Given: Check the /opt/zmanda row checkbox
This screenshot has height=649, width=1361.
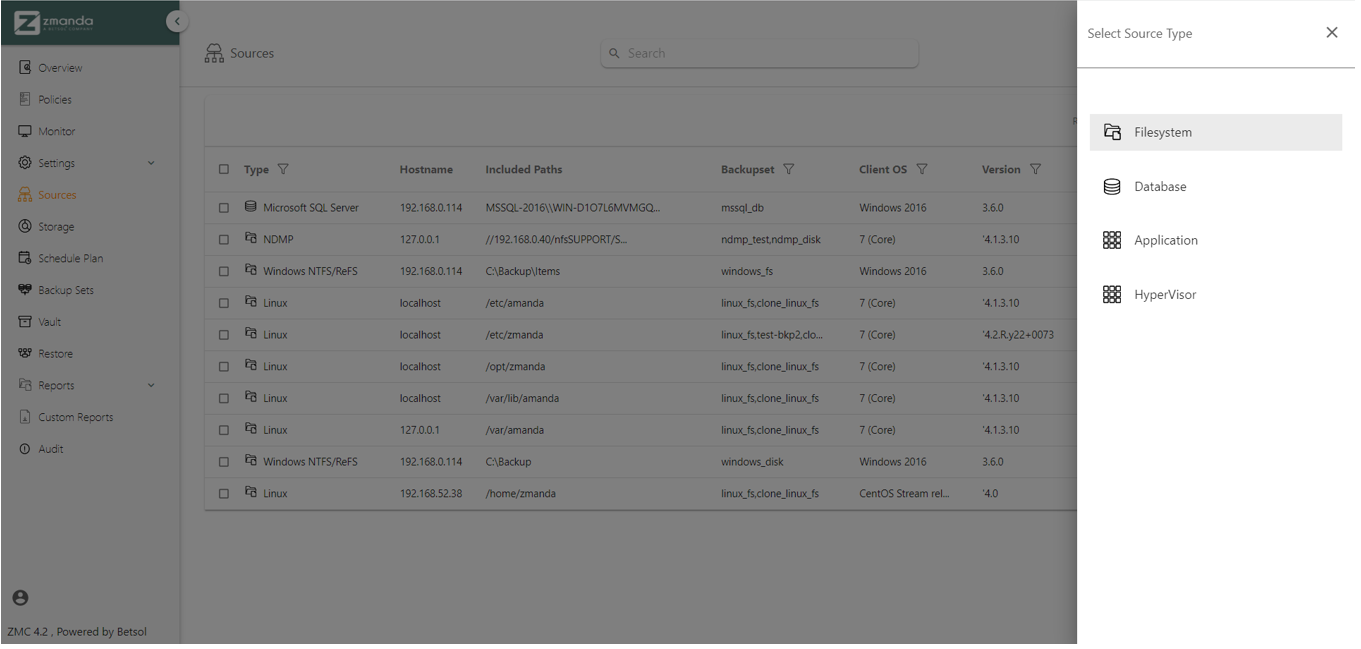Looking at the screenshot, I should (224, 367).
